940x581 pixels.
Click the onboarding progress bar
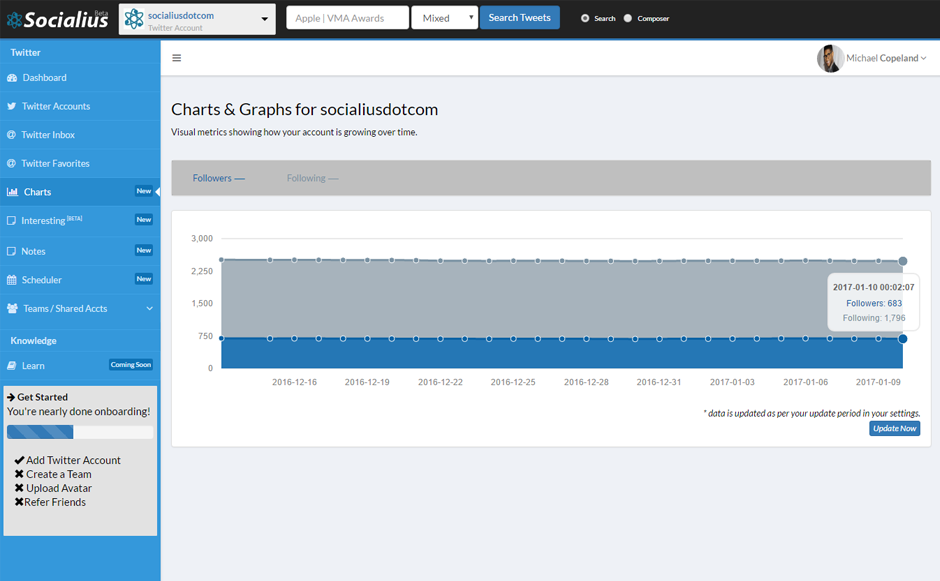[80, 432]
